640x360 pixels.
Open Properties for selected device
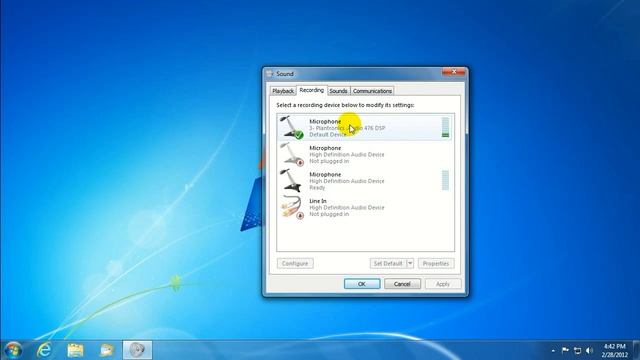(x=436, y=264)
